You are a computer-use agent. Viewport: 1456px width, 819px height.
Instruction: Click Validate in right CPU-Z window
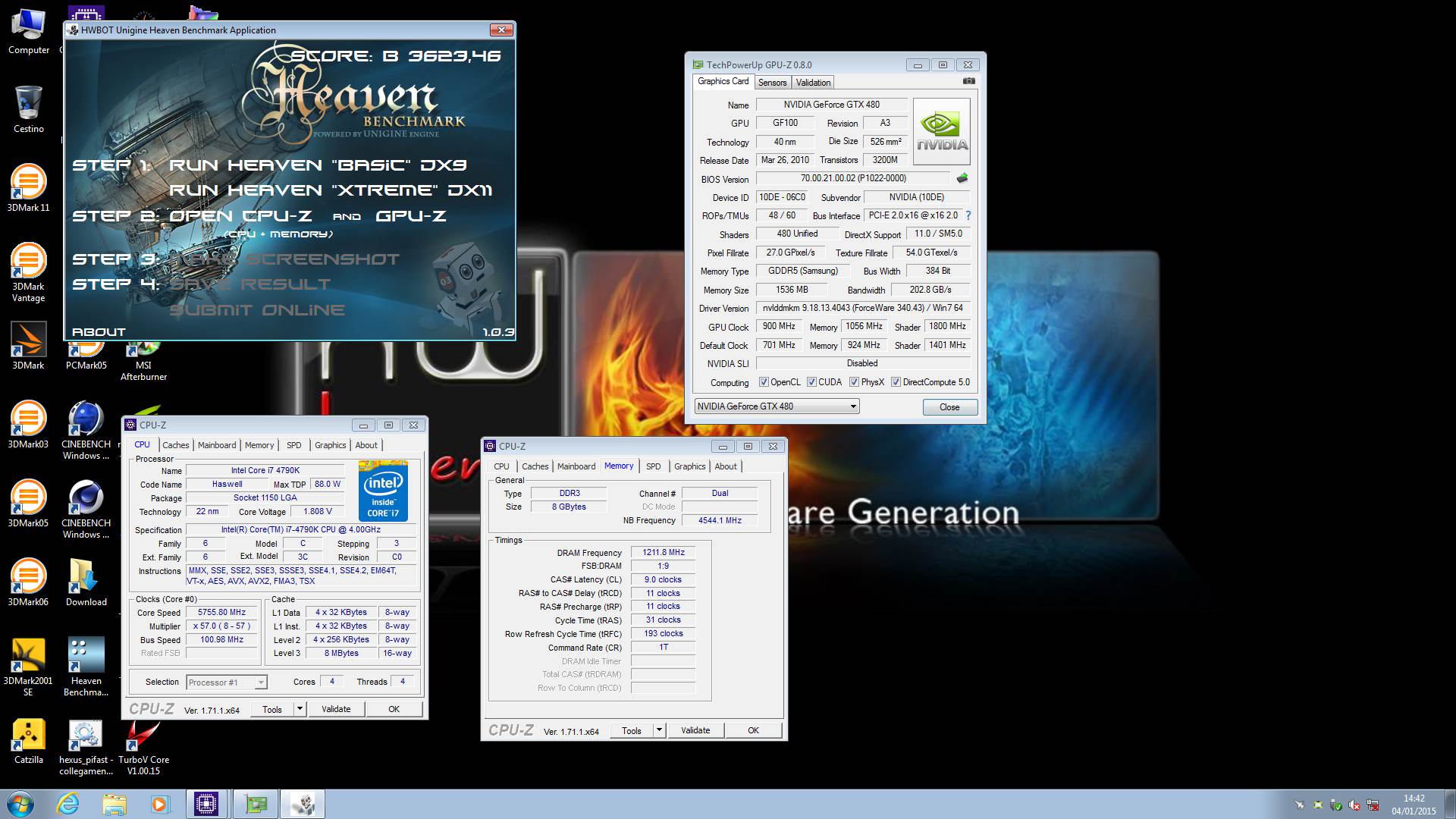[695, 730]
